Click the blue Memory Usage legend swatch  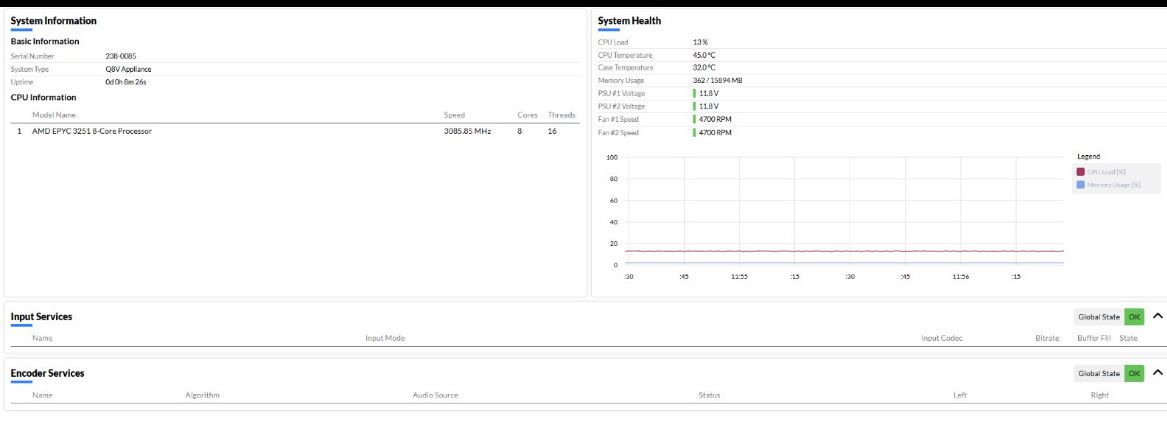(x=1081, y=185)
